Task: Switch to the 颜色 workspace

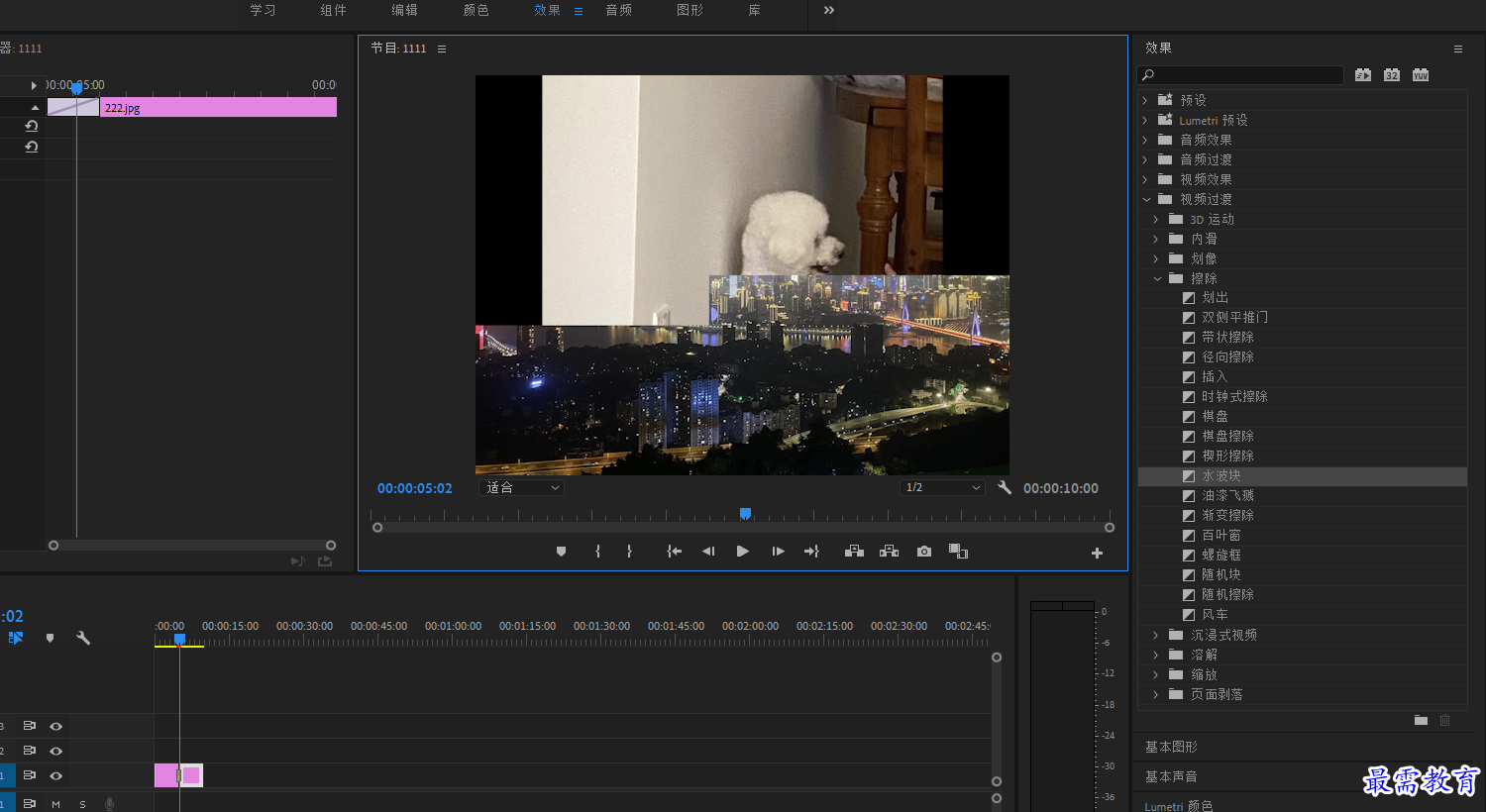Action: tap(476, 10)
